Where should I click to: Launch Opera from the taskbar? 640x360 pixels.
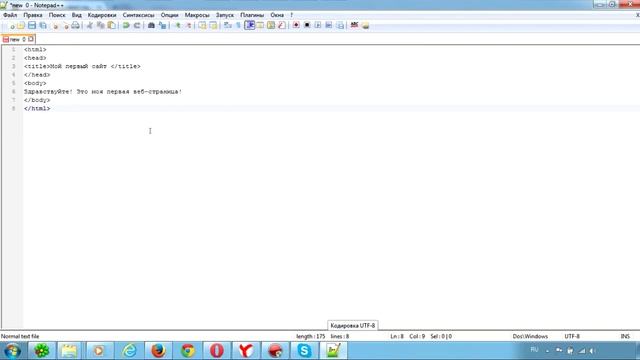click(217, 351)
